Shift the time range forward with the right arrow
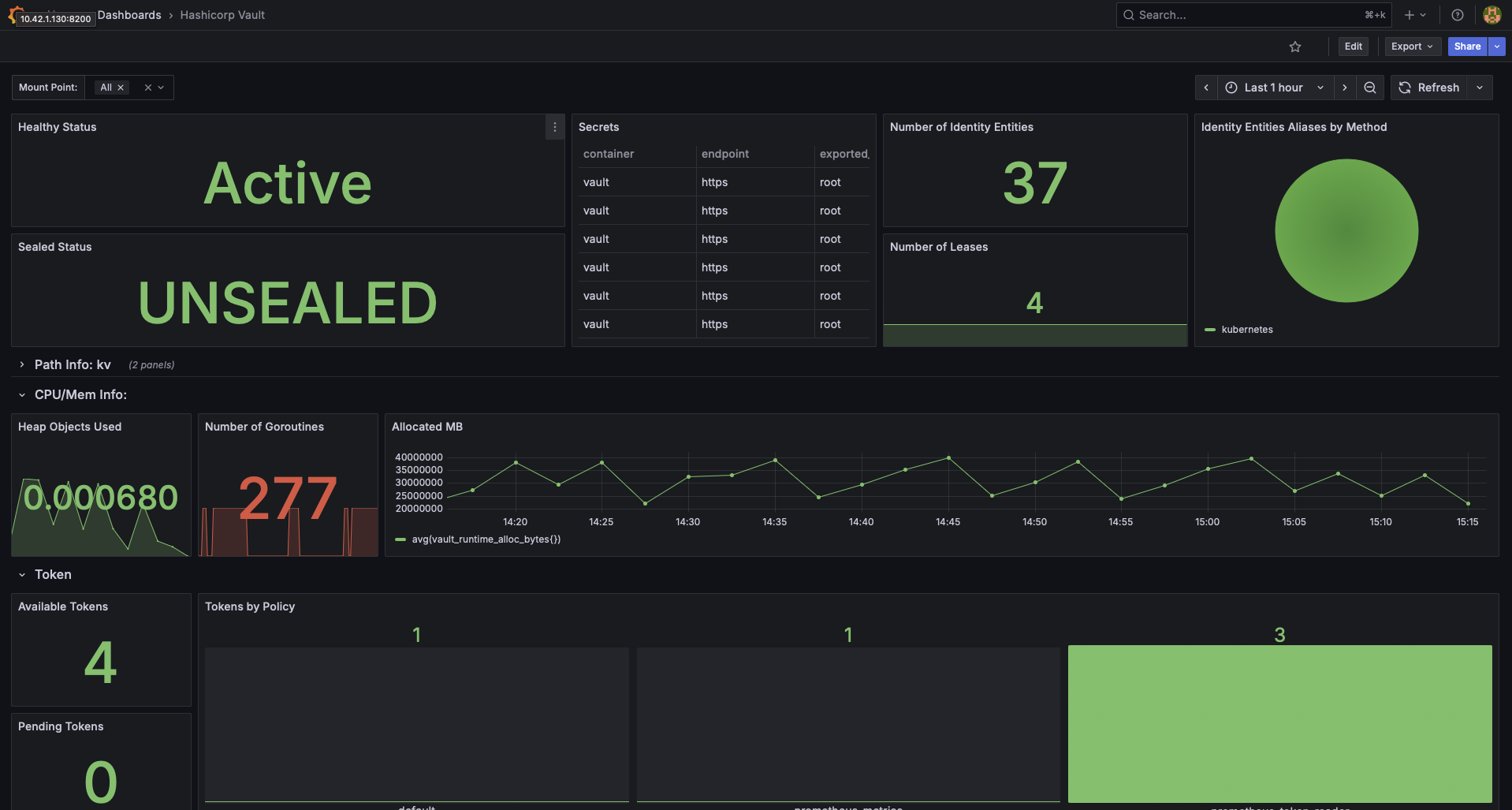1512x810 pixels. pos(1345,88)
